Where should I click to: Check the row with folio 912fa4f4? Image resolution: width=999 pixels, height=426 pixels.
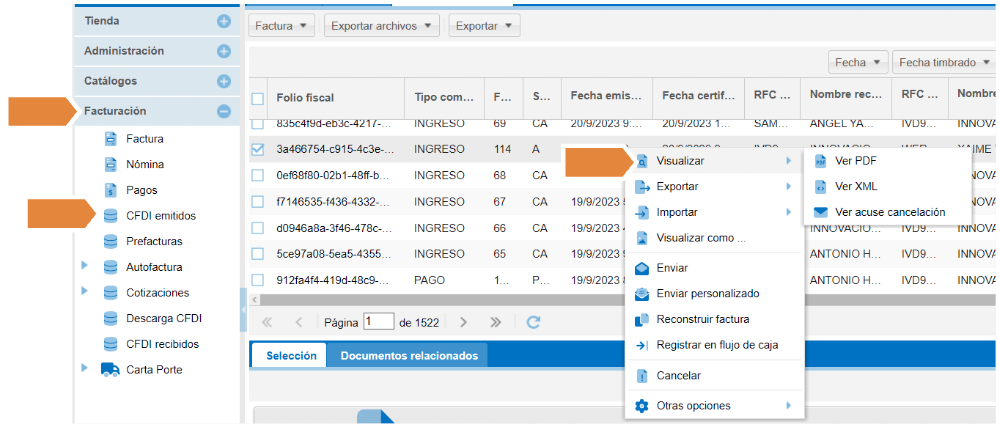258,280
